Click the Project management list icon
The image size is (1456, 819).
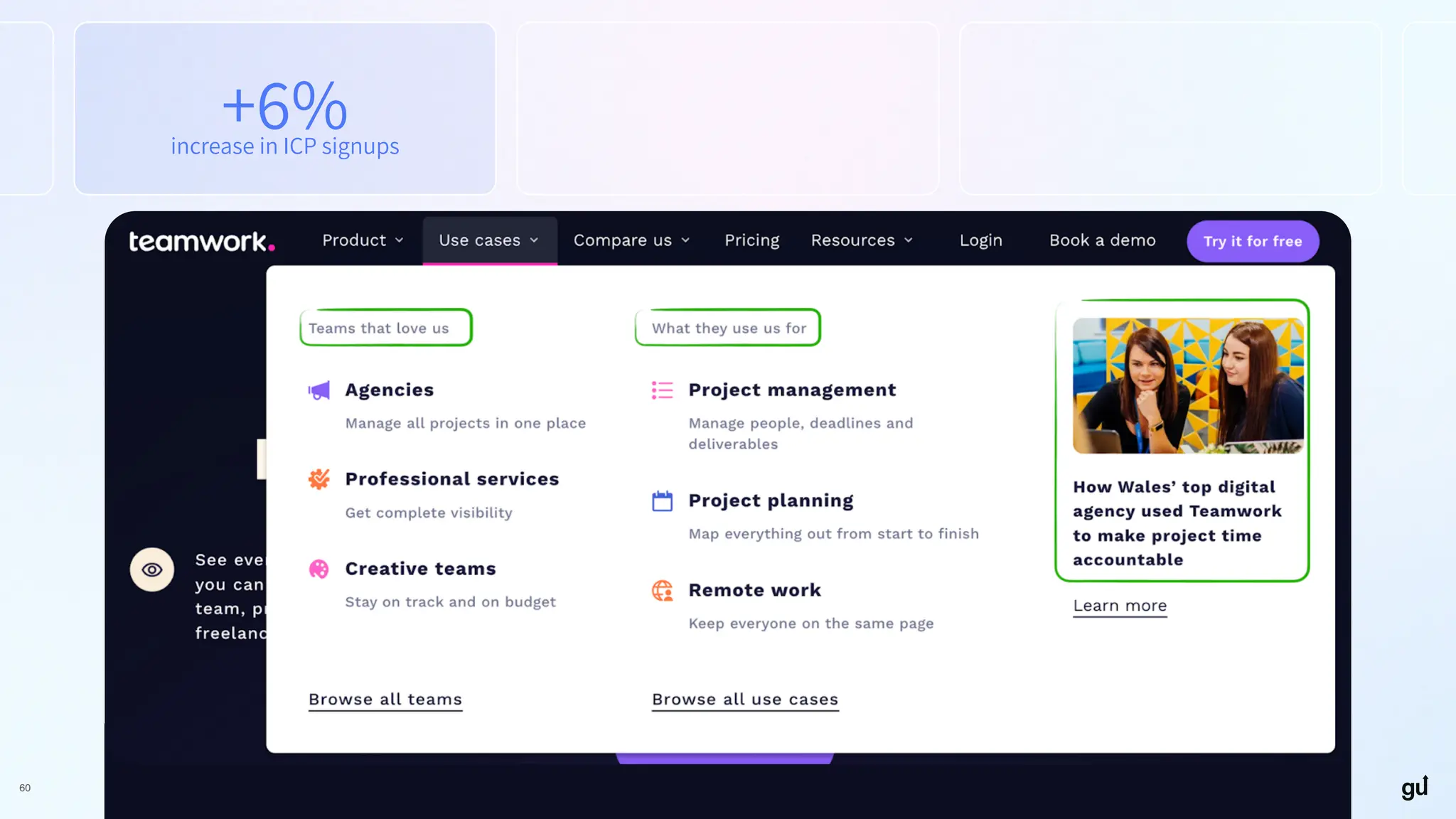(x=662, y=390)
